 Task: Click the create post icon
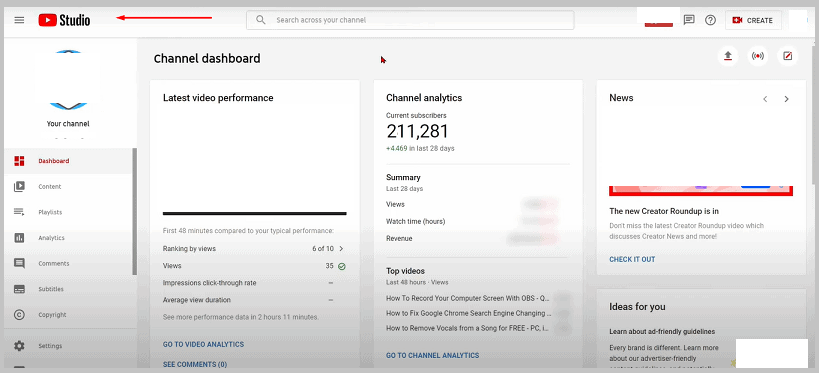click(788, 56)
